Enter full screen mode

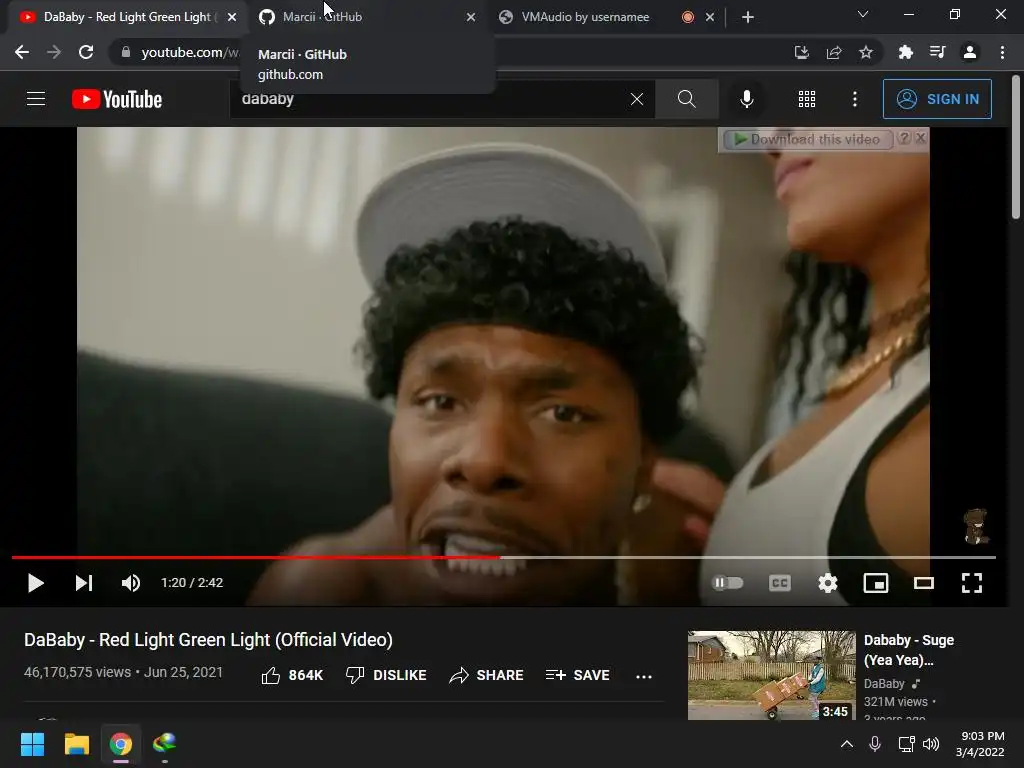(972, 583)
